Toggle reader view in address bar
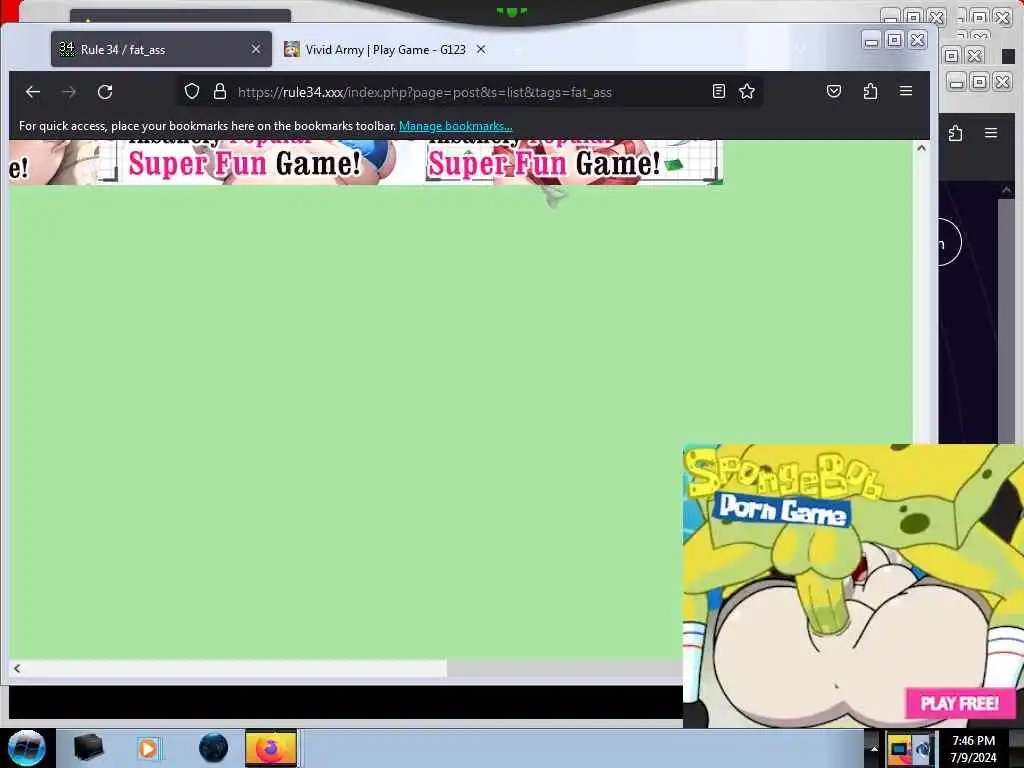The height and width of the screenshot is (768, 1024). coord(718,91)
